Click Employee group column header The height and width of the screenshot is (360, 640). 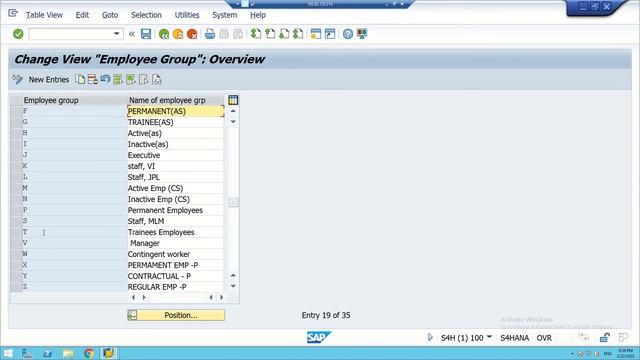coord(74,100)
